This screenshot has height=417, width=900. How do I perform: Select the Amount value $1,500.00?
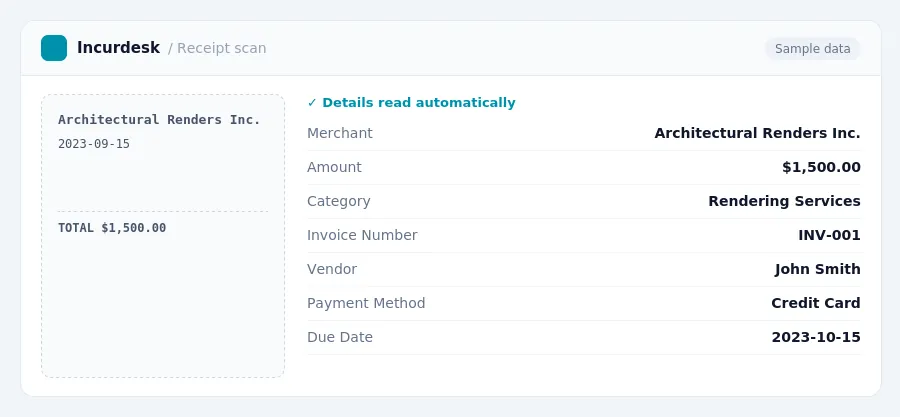click(821, 167)
